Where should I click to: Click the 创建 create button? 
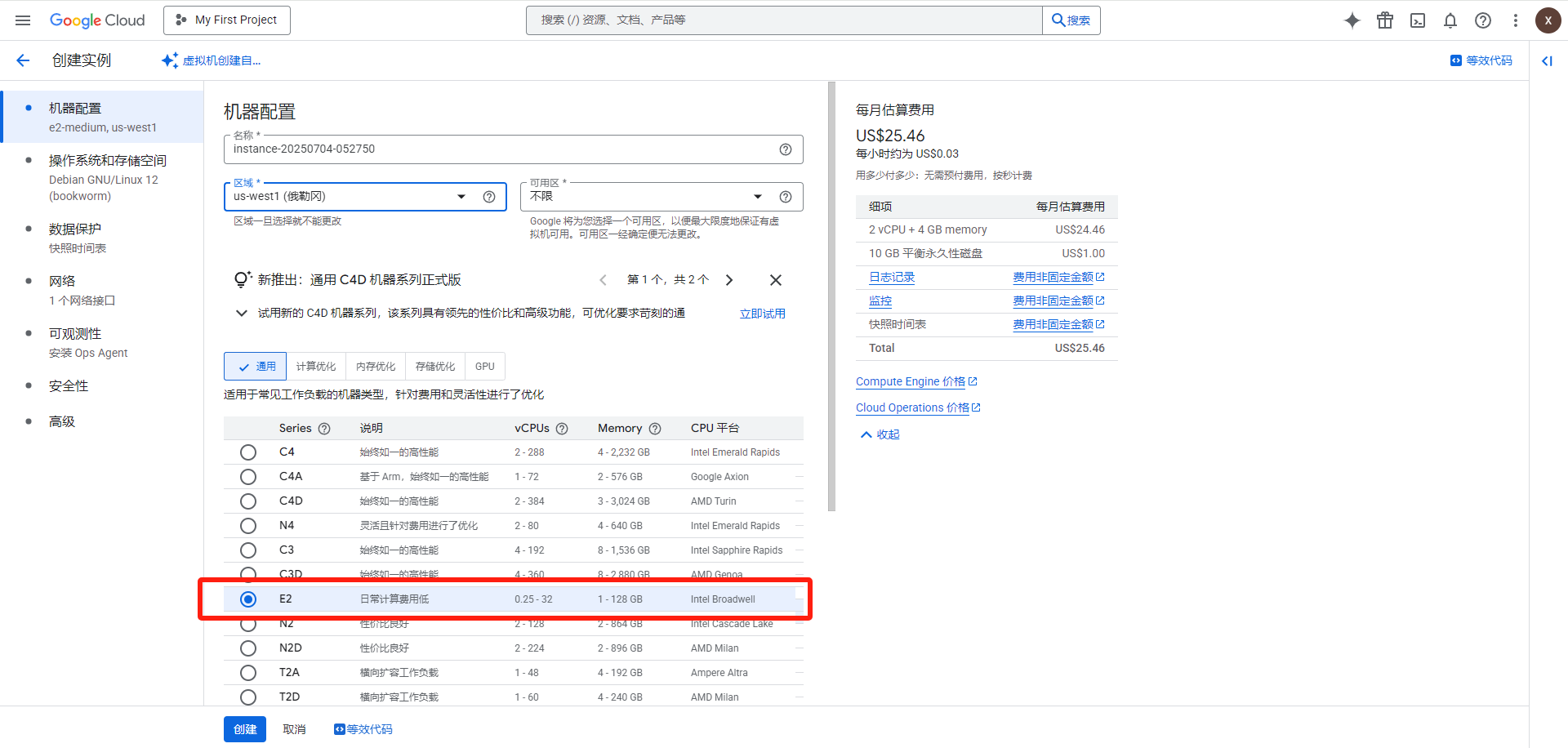245,729
